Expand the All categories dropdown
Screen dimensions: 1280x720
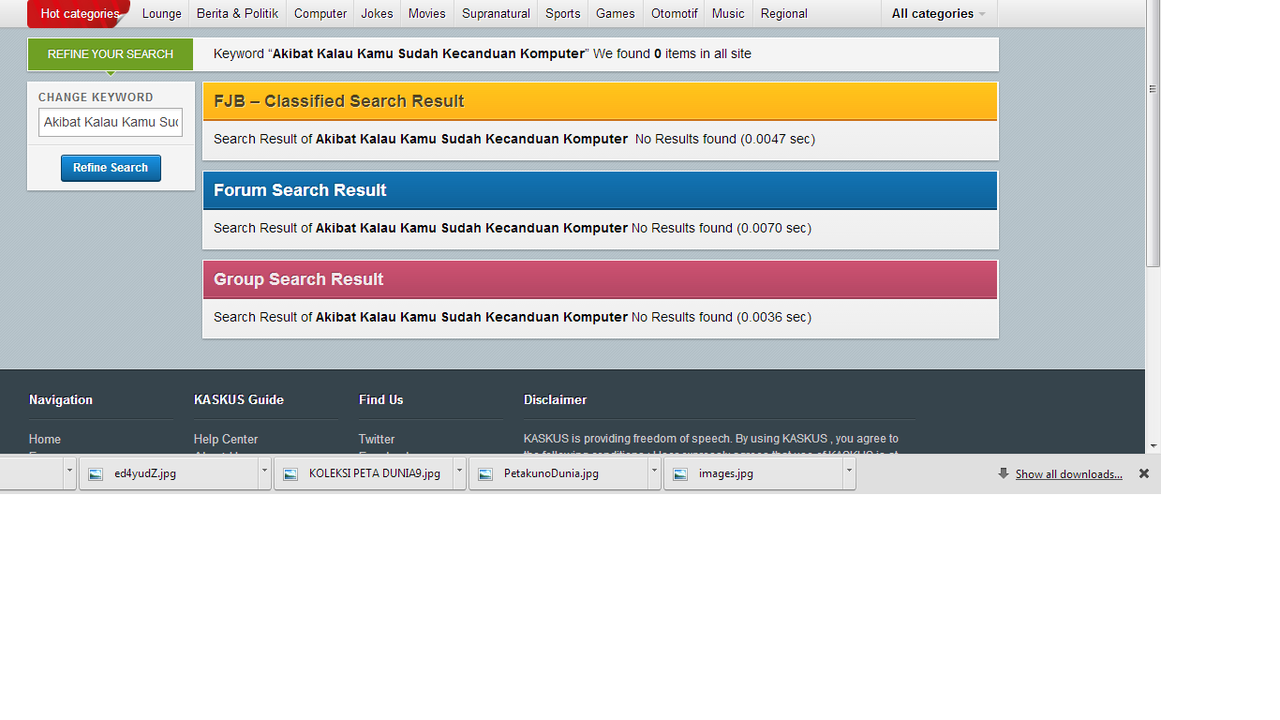(938, 13)
